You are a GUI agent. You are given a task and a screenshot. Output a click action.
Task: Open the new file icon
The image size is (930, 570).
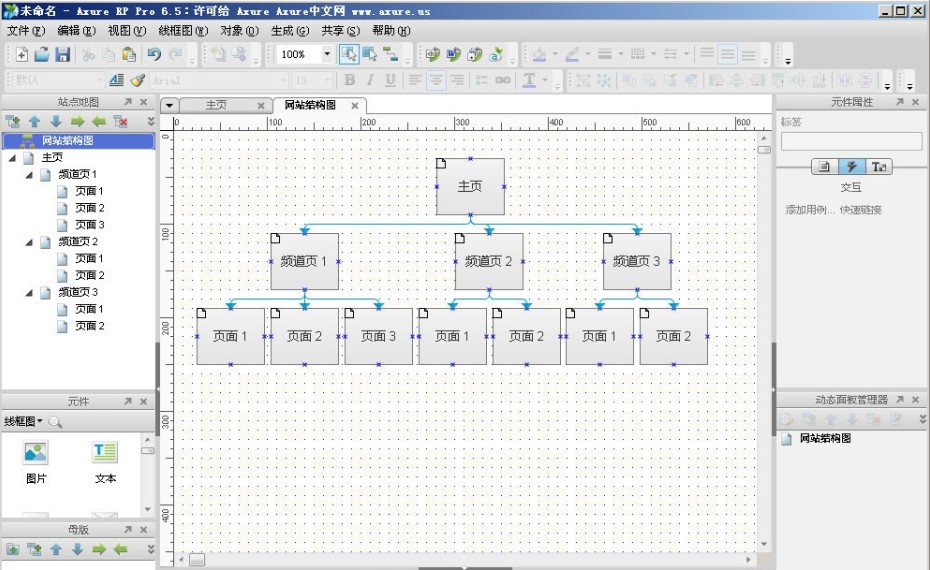(20, 55)
